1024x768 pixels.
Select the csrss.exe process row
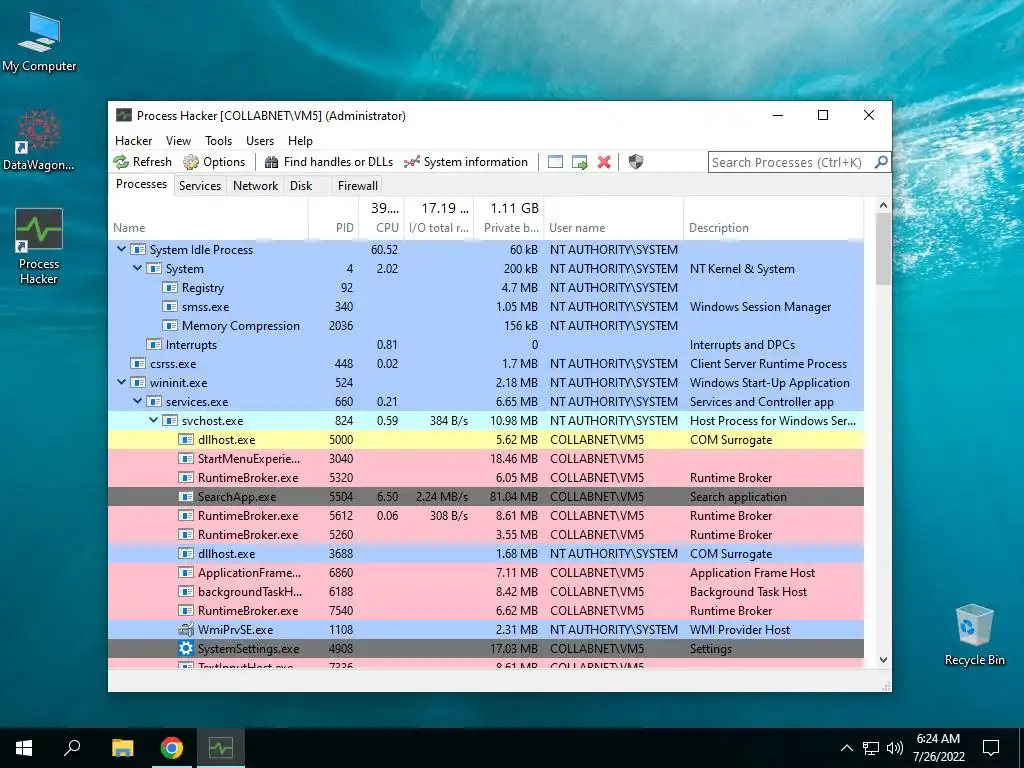tap(486, 364)
